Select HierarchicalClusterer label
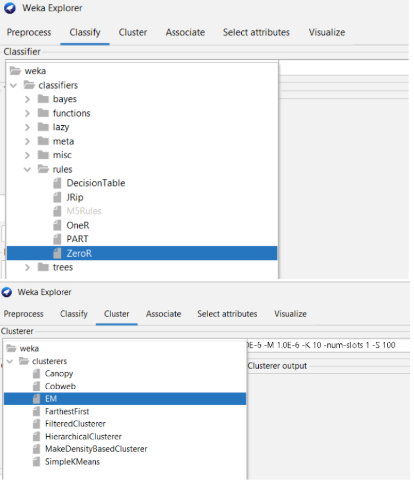The width and height of the screenshot is (414, 485). pyautogui.click(x=83, y=436)
